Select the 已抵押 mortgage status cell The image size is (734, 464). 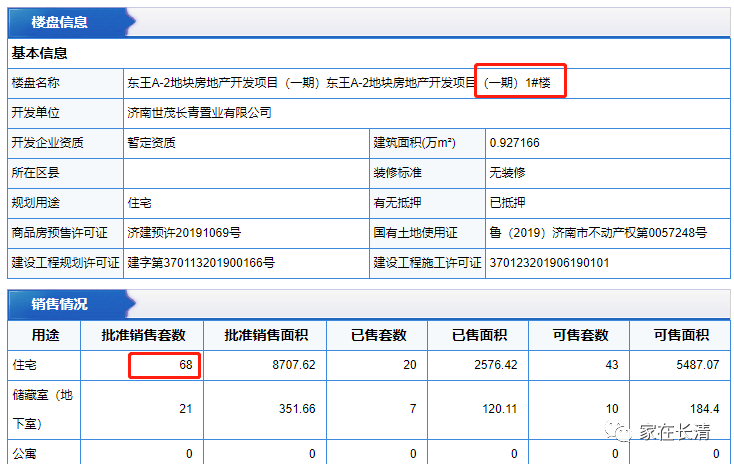tap(508, 202)
